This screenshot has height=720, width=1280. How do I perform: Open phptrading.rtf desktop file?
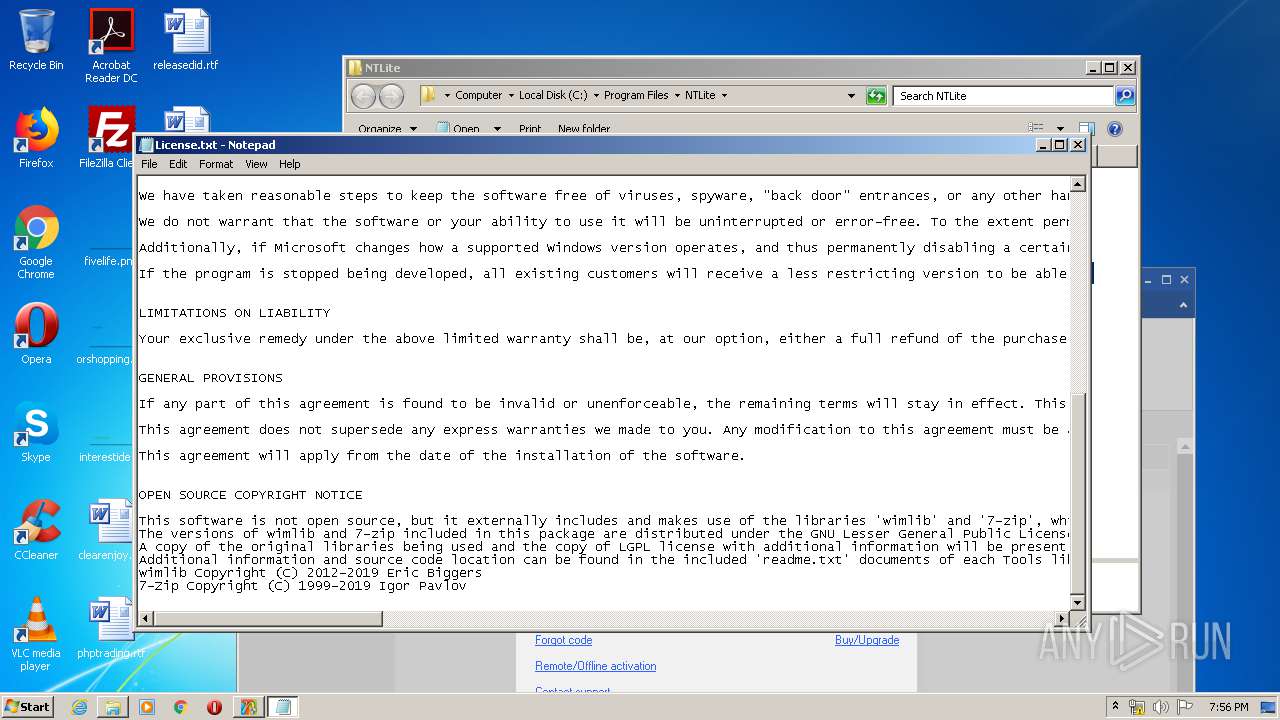pyautogui.click(x=111, y=628)
